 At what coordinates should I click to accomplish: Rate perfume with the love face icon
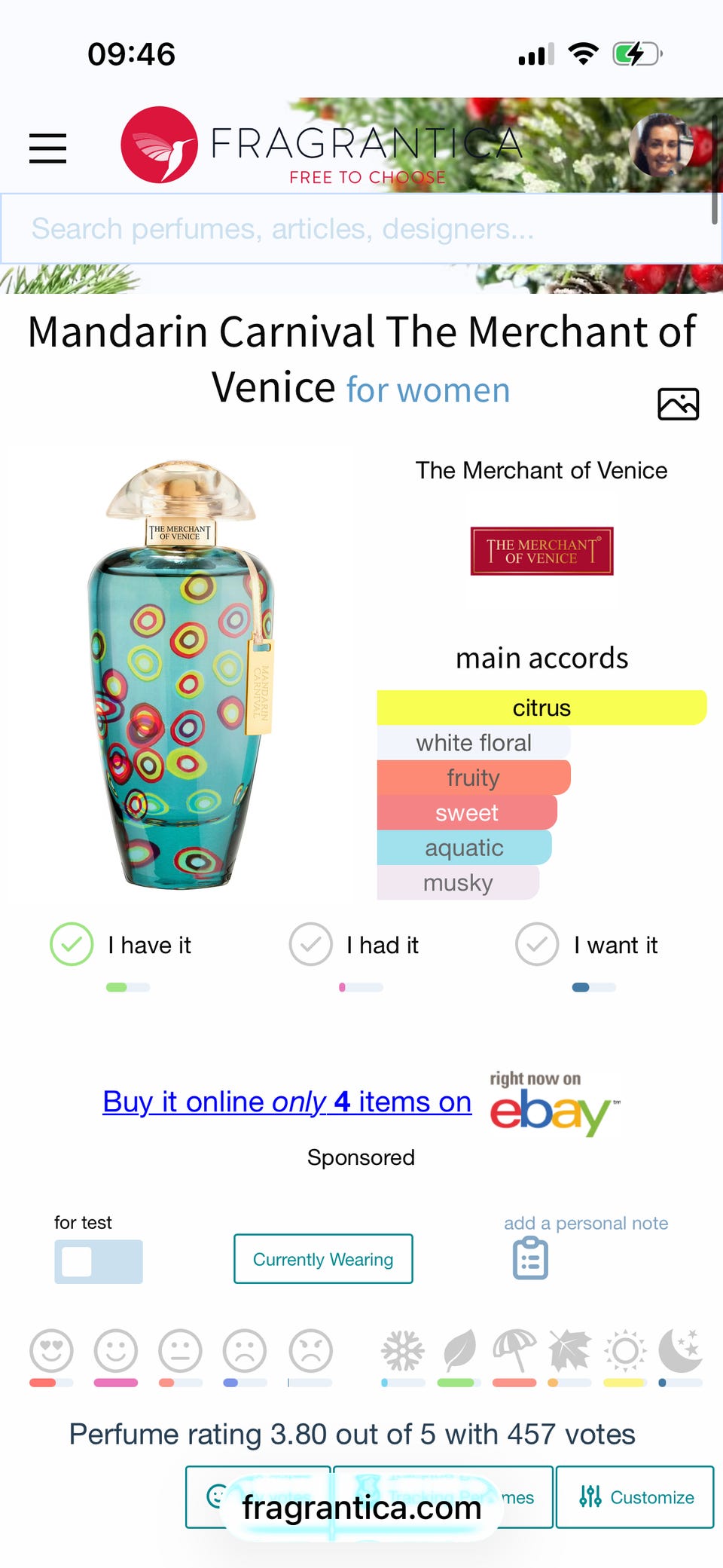51,1350
